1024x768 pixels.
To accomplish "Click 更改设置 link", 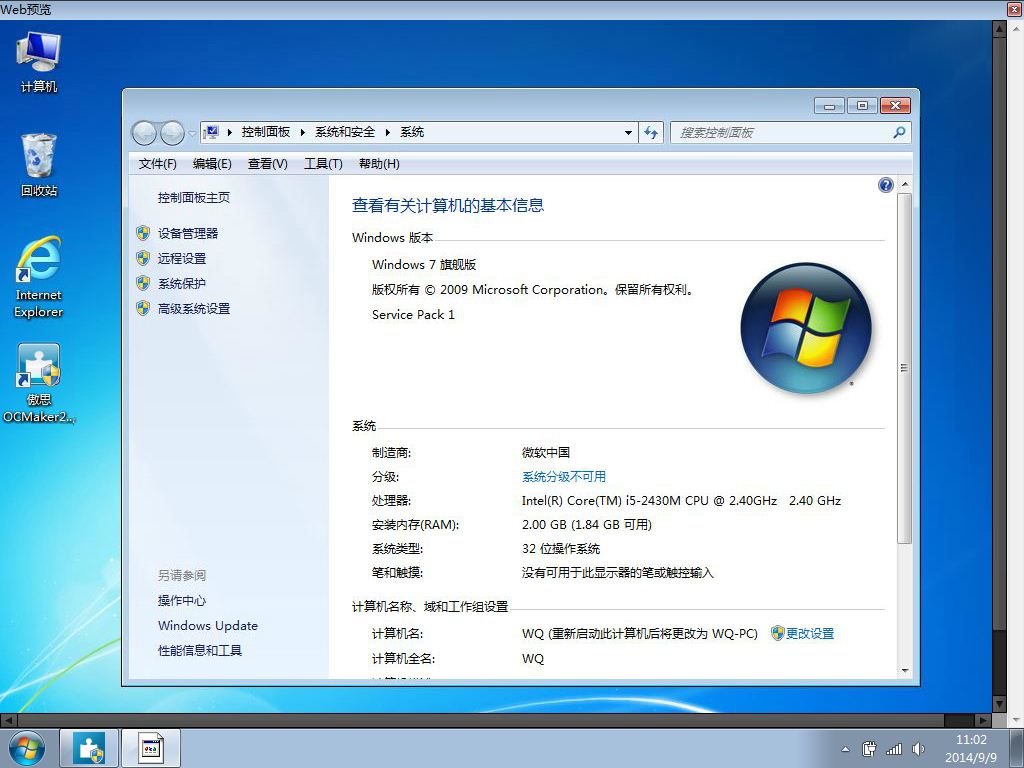I will click(x=810, y=633).
